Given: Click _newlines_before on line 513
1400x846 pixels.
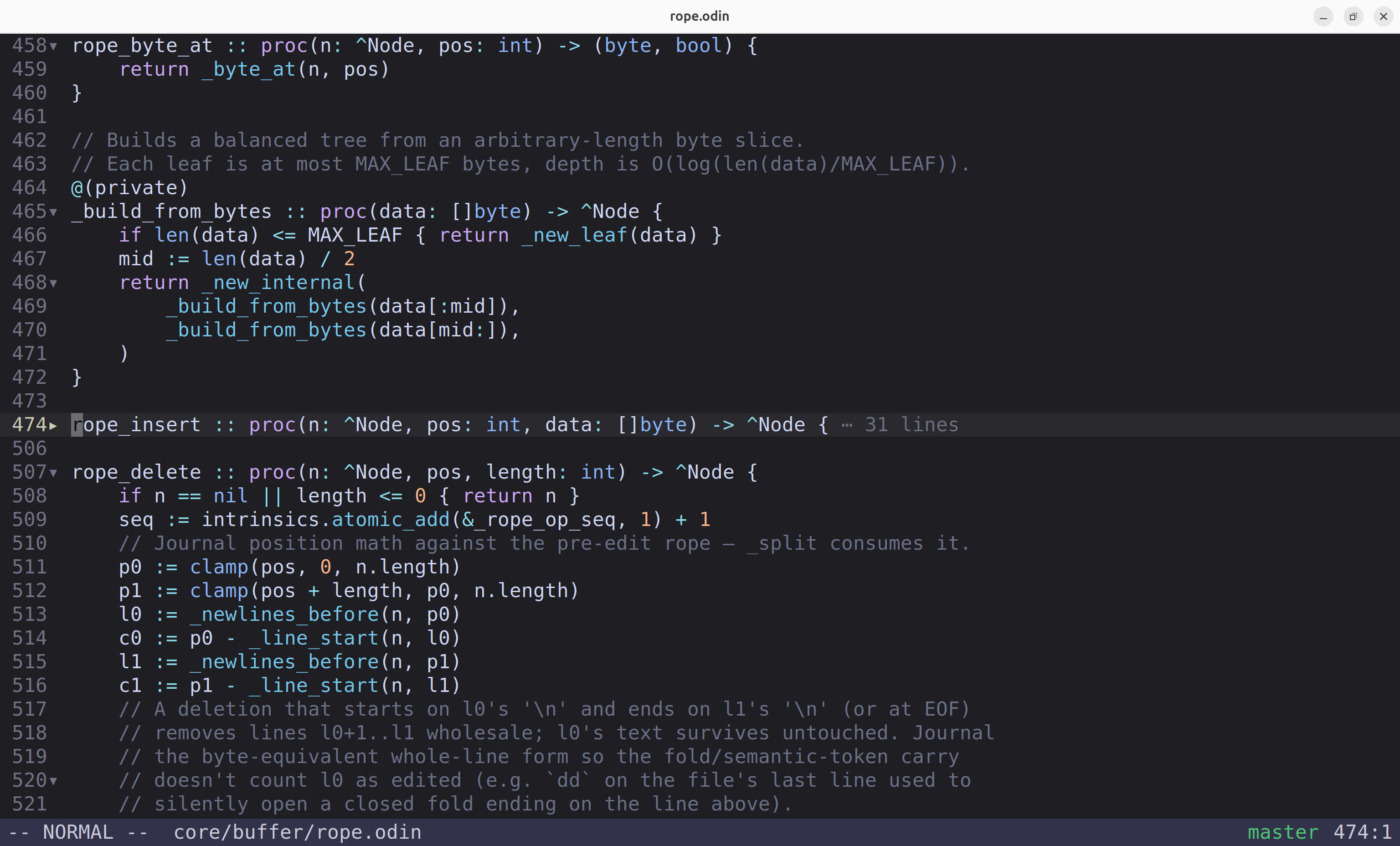Looking at the screenshot, I should (x=284, y=614).
